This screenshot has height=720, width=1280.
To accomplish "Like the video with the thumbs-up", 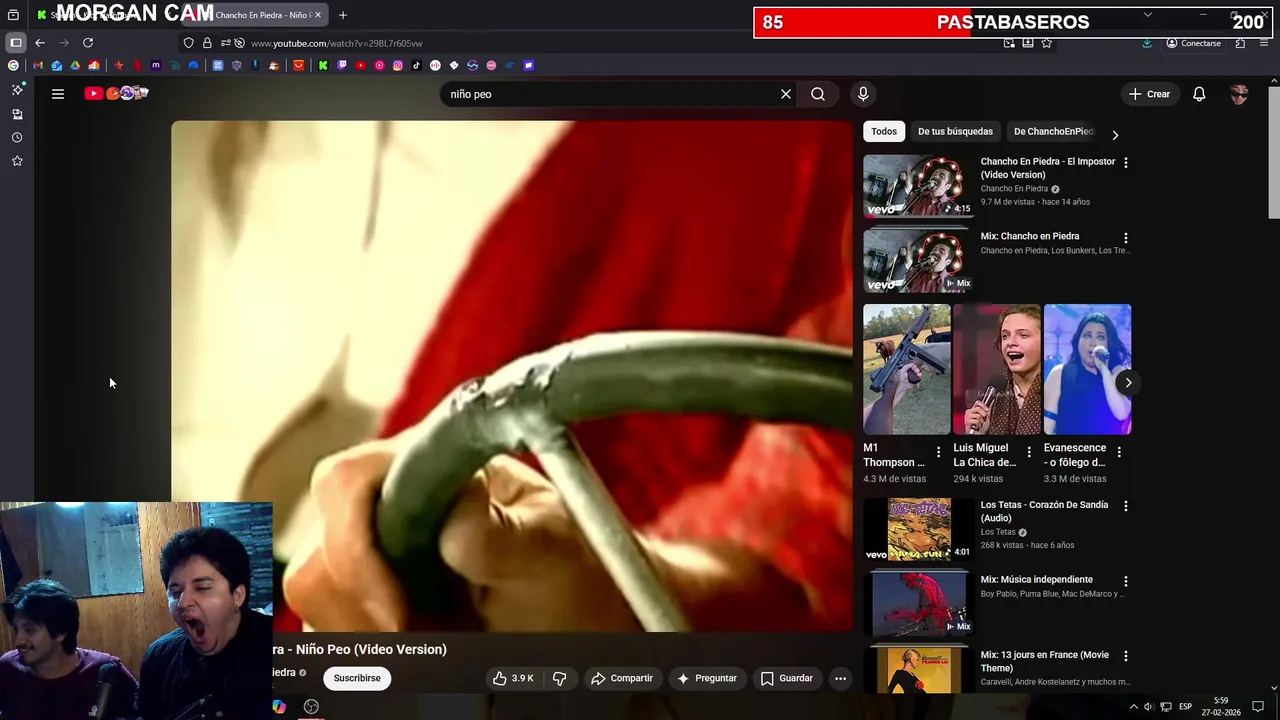I will tap(513, 678).
